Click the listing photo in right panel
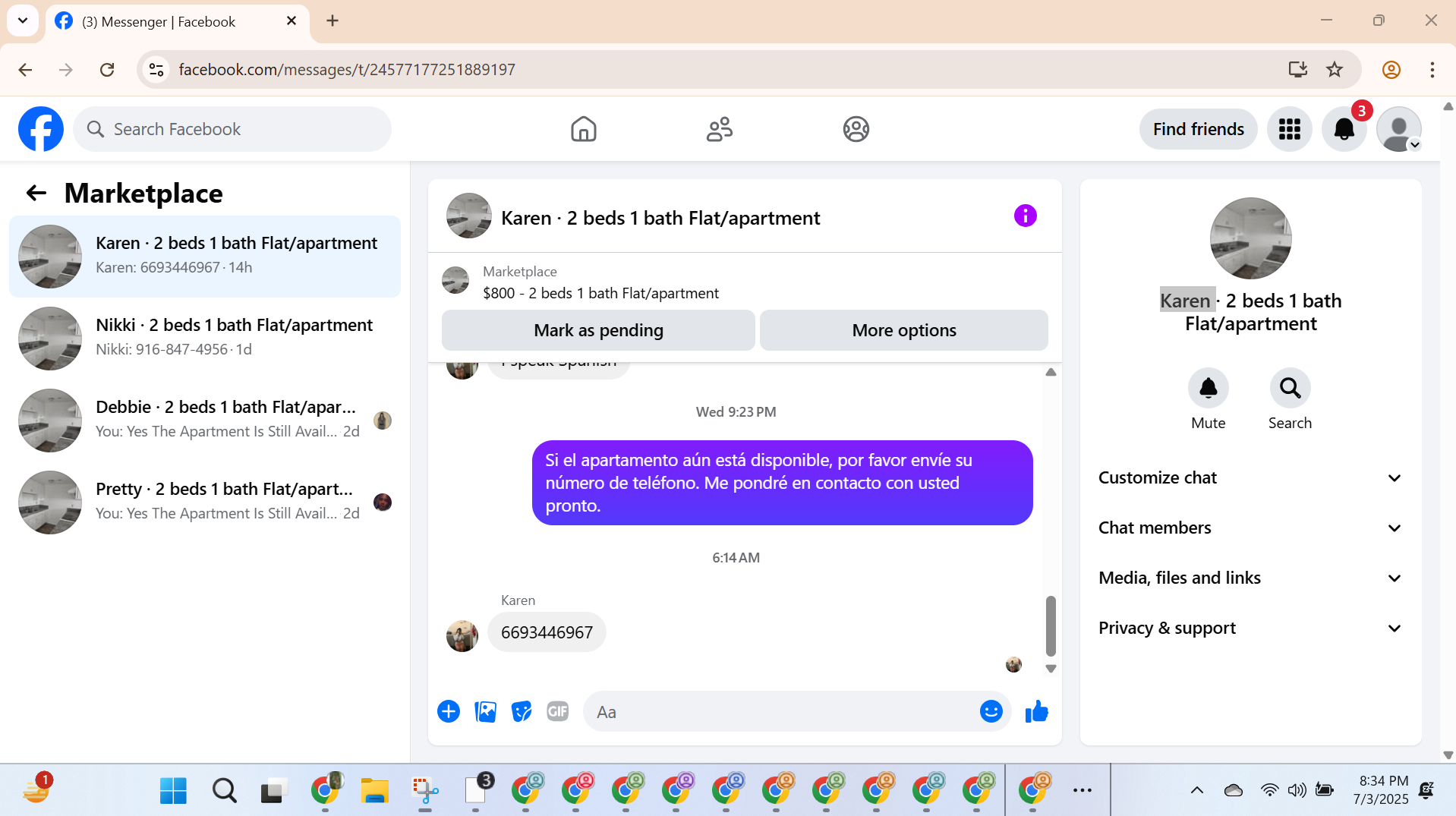The height and width of the screenshot is (816, 1456). click(x=1250, y=238)
